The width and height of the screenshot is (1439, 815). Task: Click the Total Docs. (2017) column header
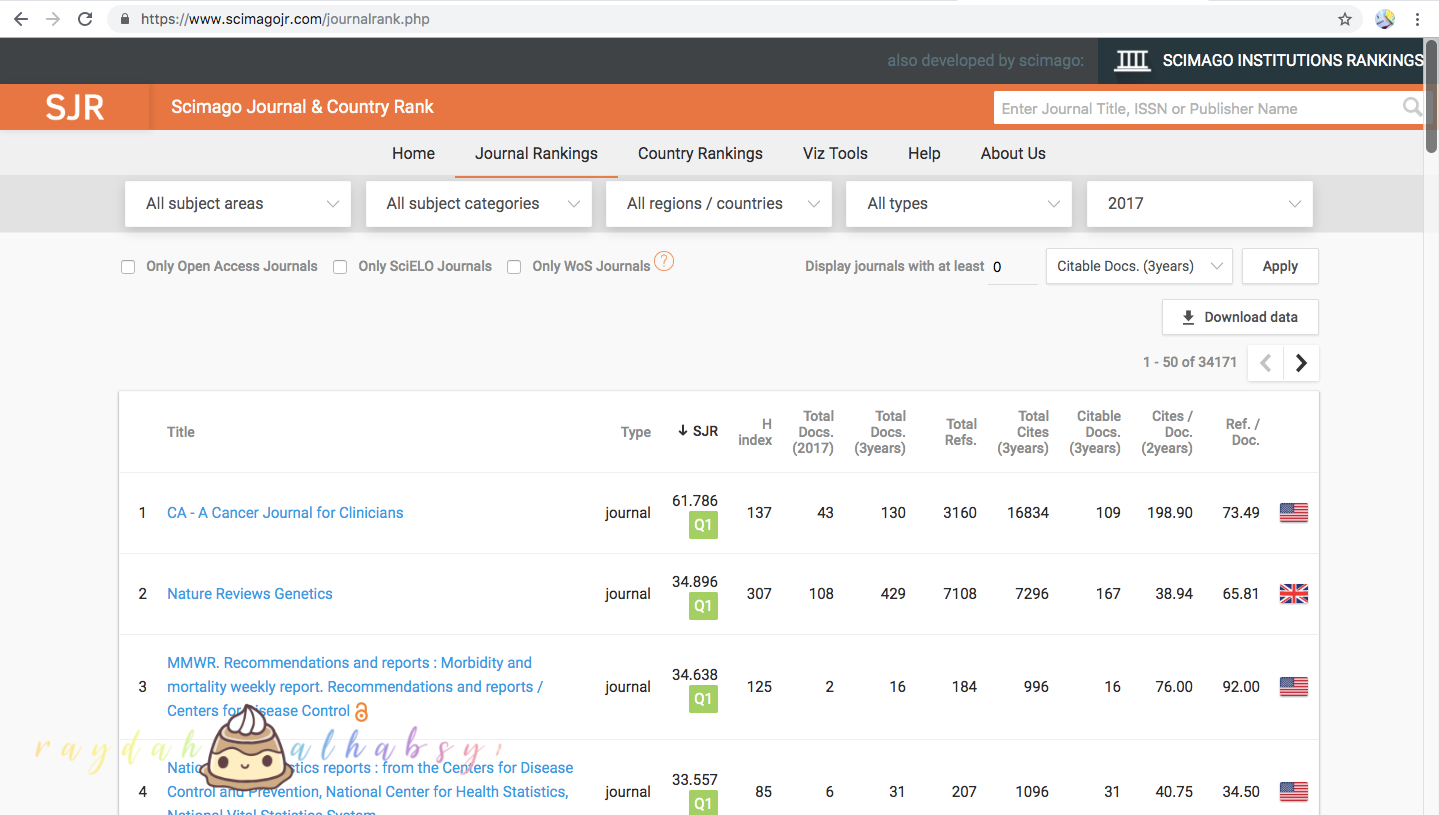point(813,432)
